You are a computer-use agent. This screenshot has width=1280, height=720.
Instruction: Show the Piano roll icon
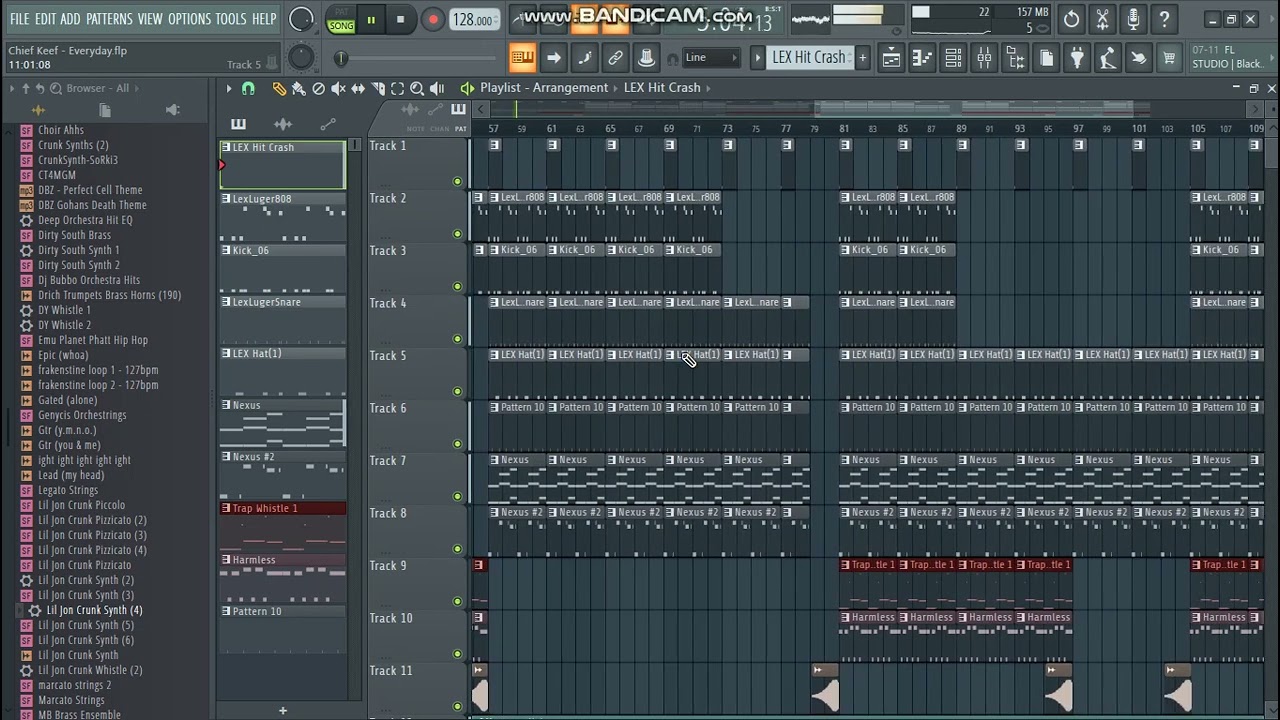point(922,58)
